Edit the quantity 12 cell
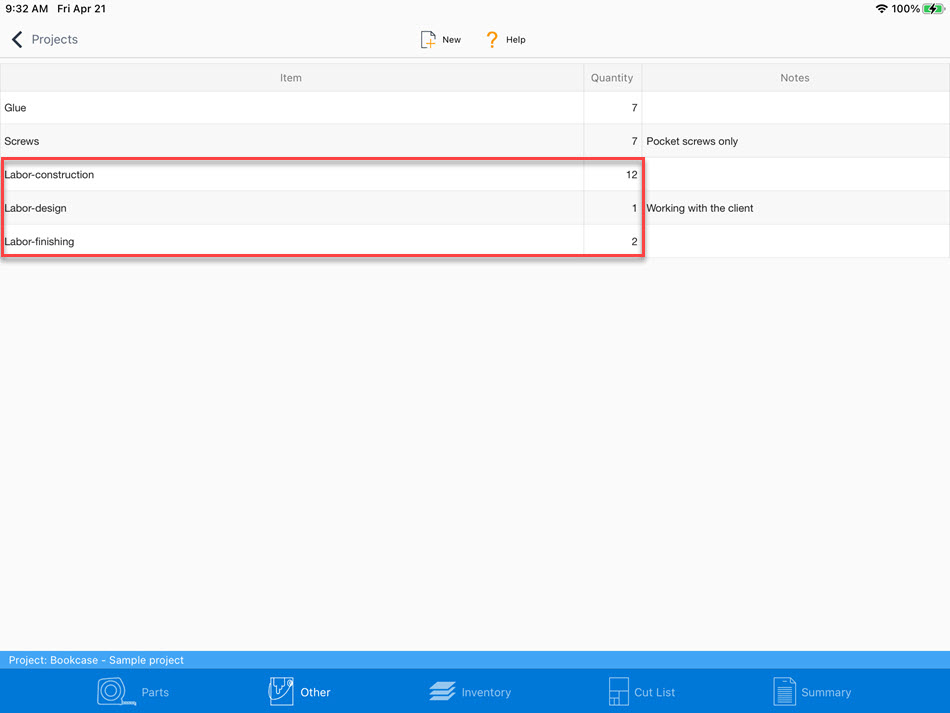 tap(613, 175)
